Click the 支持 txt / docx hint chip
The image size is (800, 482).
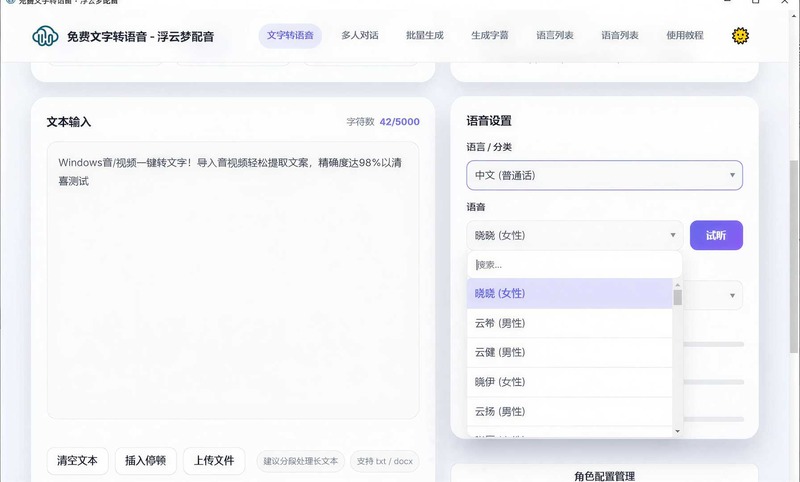[385, 461]
